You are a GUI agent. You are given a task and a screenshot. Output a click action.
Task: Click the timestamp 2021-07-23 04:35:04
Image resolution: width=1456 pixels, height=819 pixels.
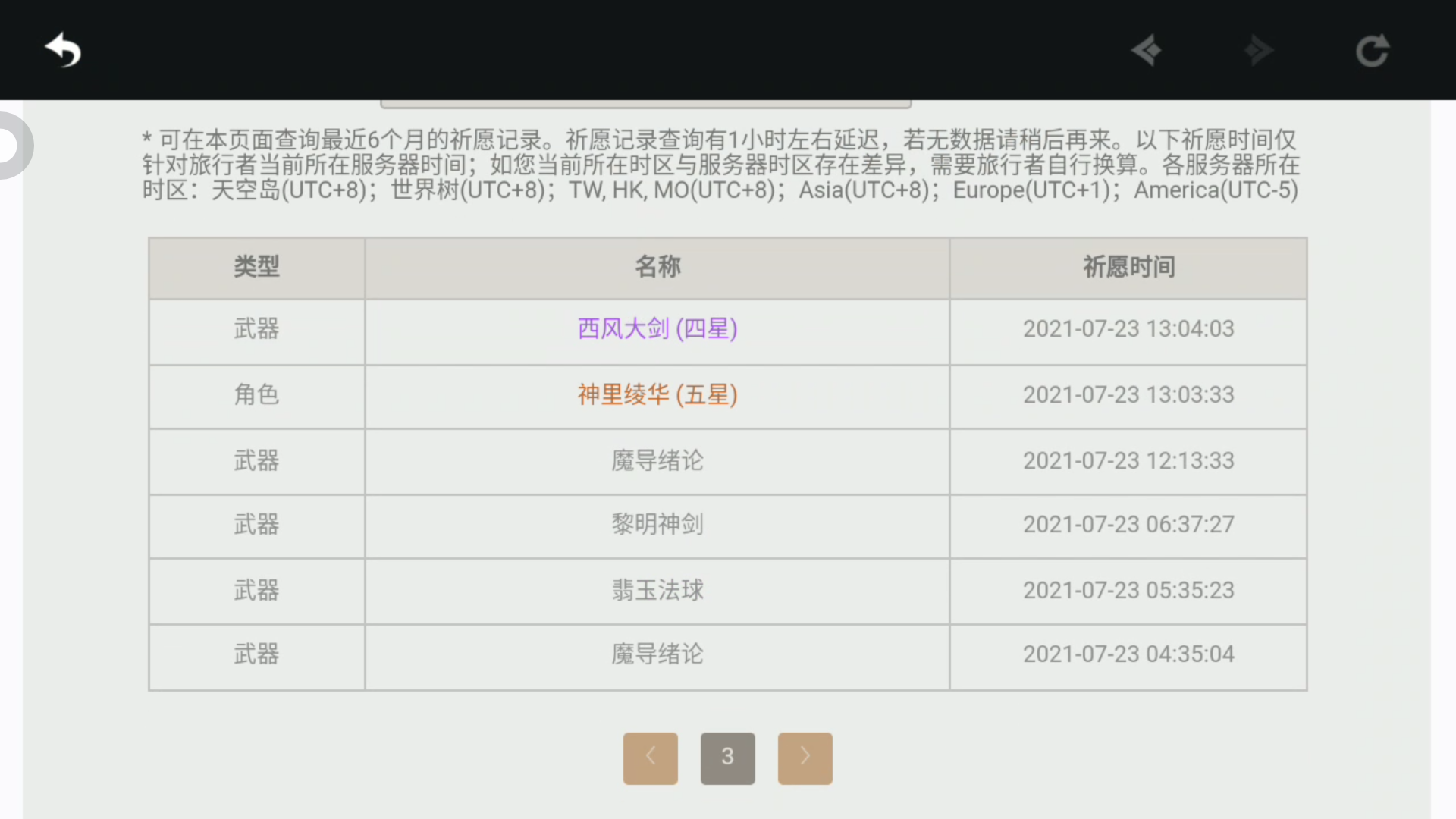1128,654
